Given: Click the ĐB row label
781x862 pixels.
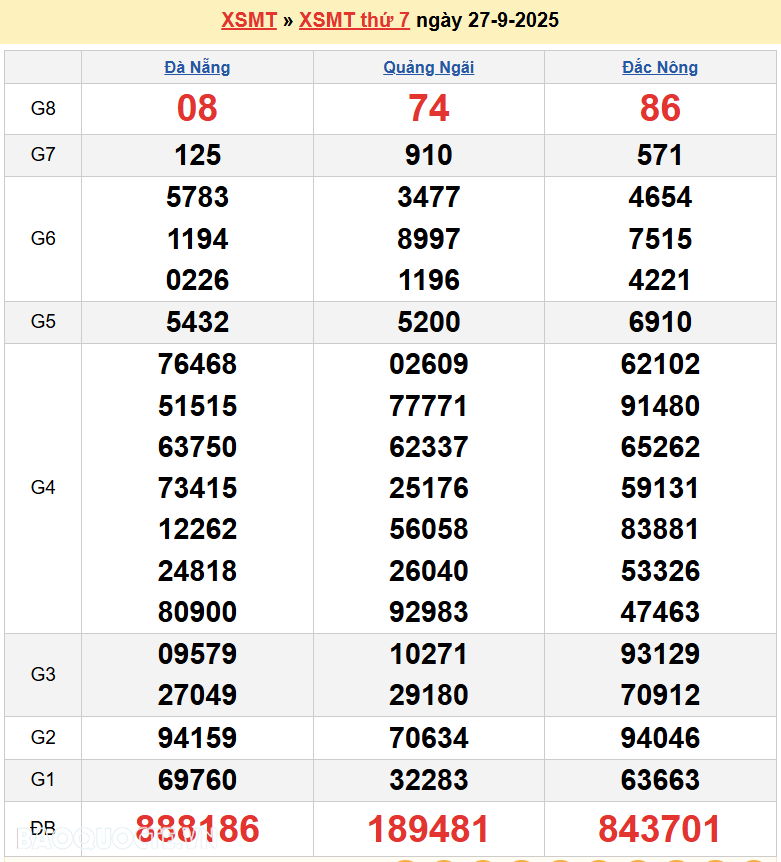Looking at the screenshot, I should point(43,829).
